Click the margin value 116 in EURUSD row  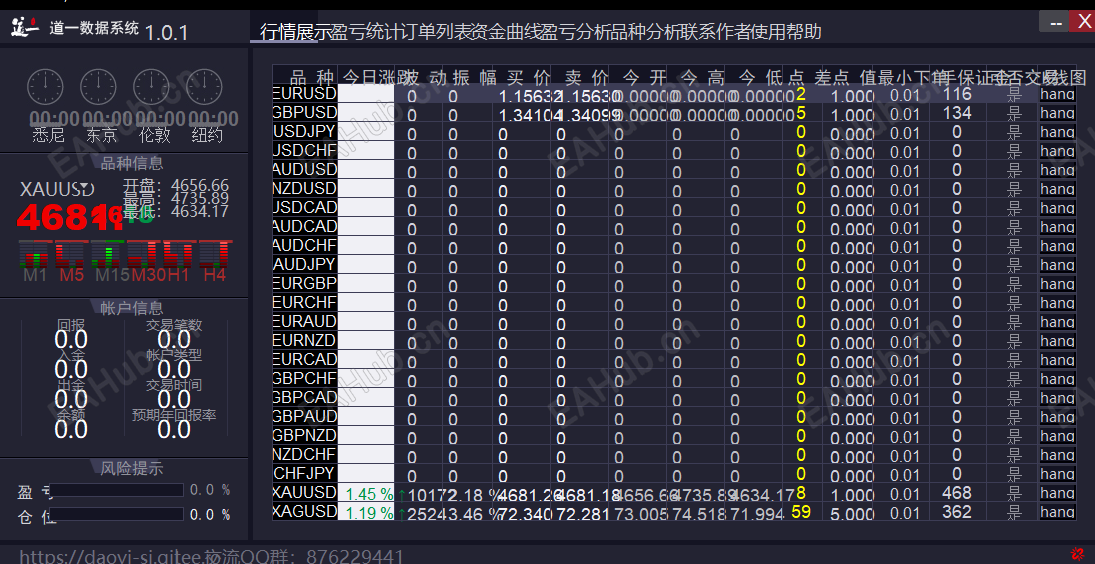click(957, 94)
